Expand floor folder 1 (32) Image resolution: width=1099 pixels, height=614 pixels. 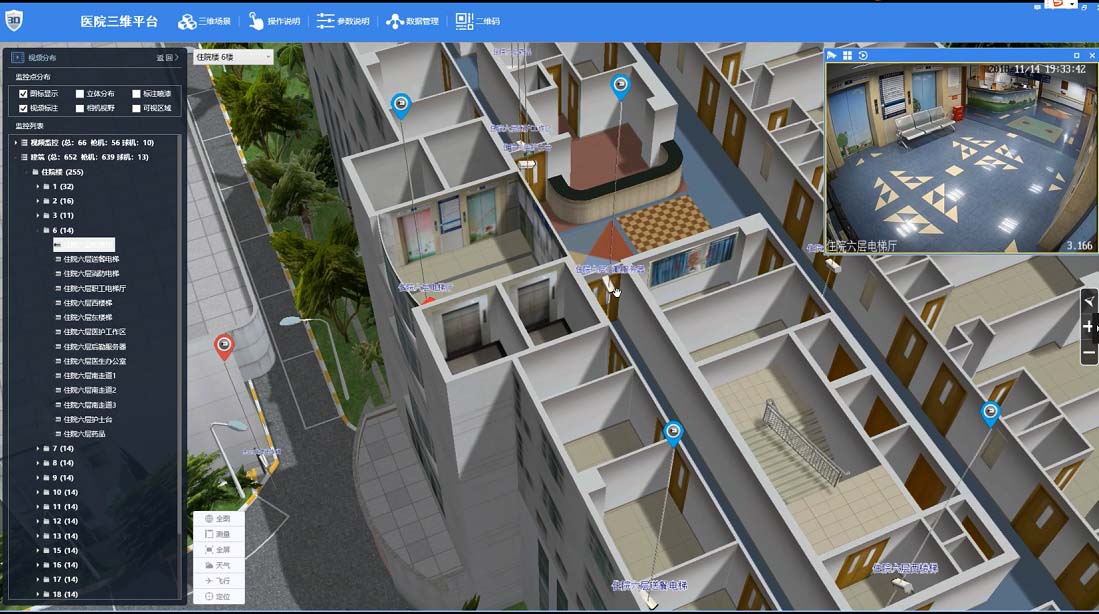pyautogui.click(x=38, y=186)
